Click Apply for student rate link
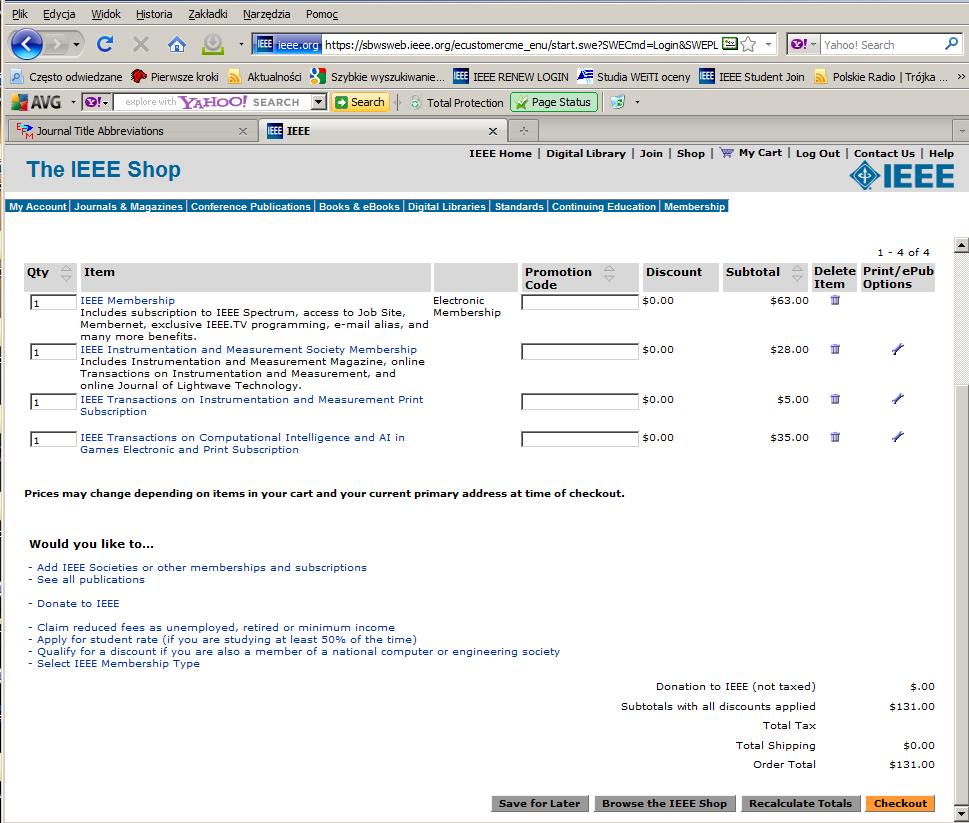The width and height of the screenshot is (969, 823). [x=227, y=639]
